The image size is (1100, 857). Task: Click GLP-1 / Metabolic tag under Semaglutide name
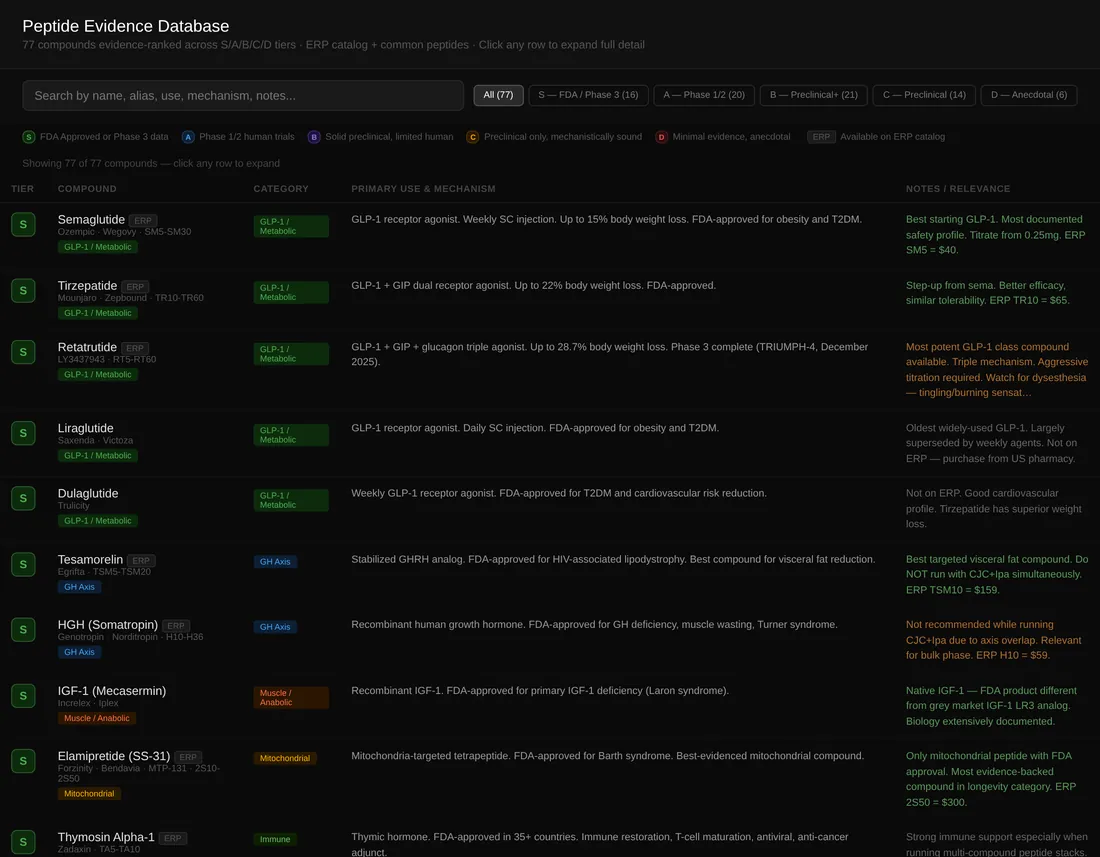(x=98, y=247)
